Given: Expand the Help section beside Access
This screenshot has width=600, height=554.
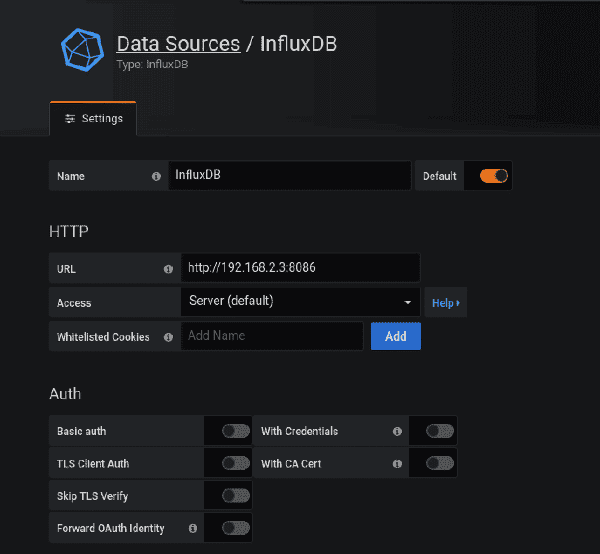Looking at the screenshot, I should tap(446, 303).
